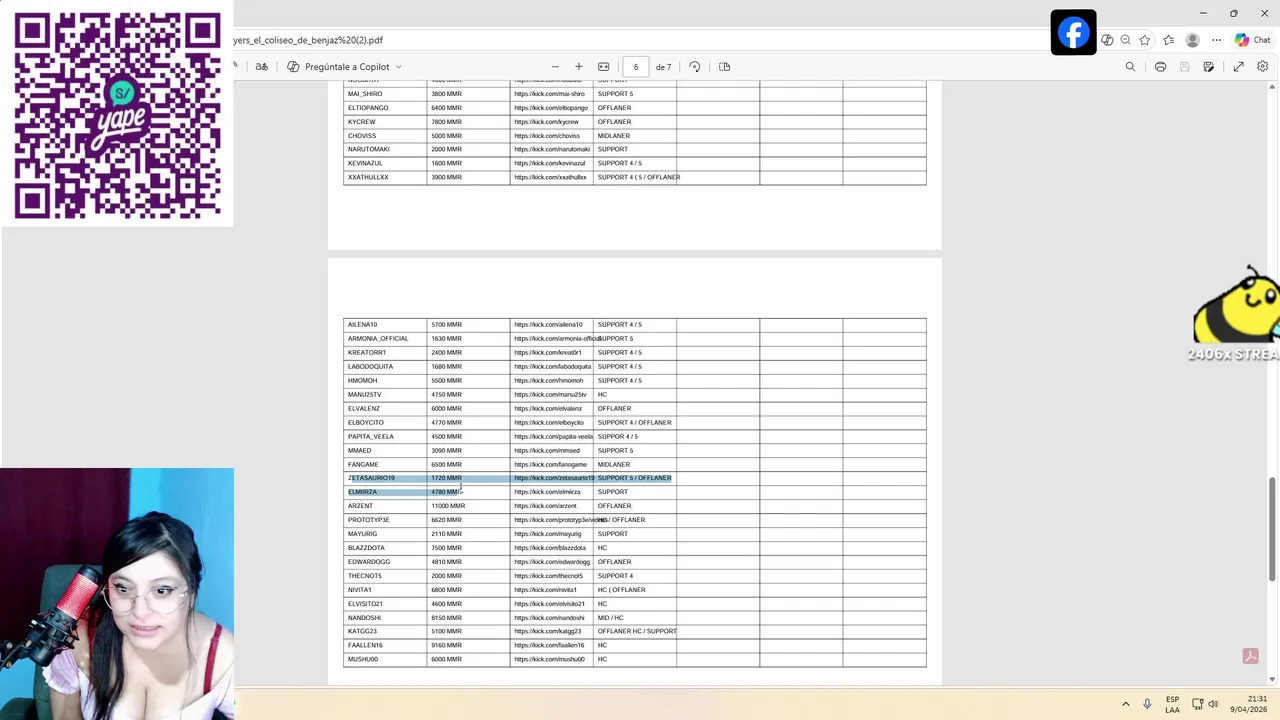Open the Copilot Chat sidebar
The width and height of the screenshot is (1280, 720).
(1253, 40)
